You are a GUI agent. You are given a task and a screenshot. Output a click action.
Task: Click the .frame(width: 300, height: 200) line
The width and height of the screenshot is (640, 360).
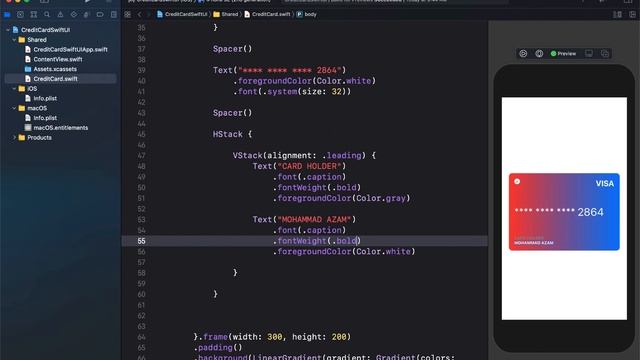[x=272, y=337]
